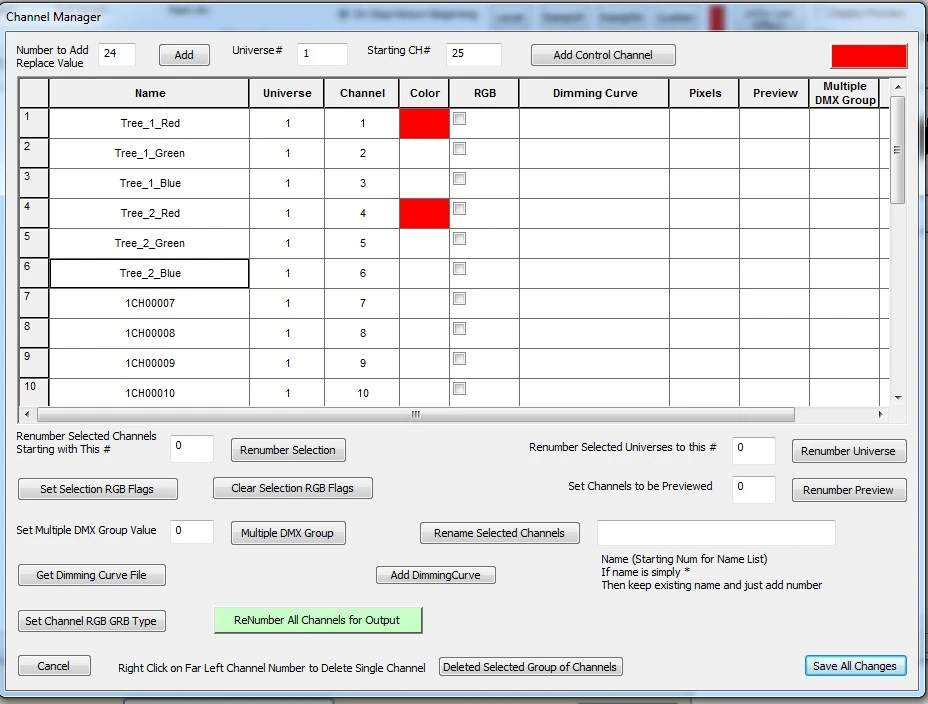Click ReNumber All Channels for Output
The height and width of the screenshot is (704, 928).
[x=317, y=621]
